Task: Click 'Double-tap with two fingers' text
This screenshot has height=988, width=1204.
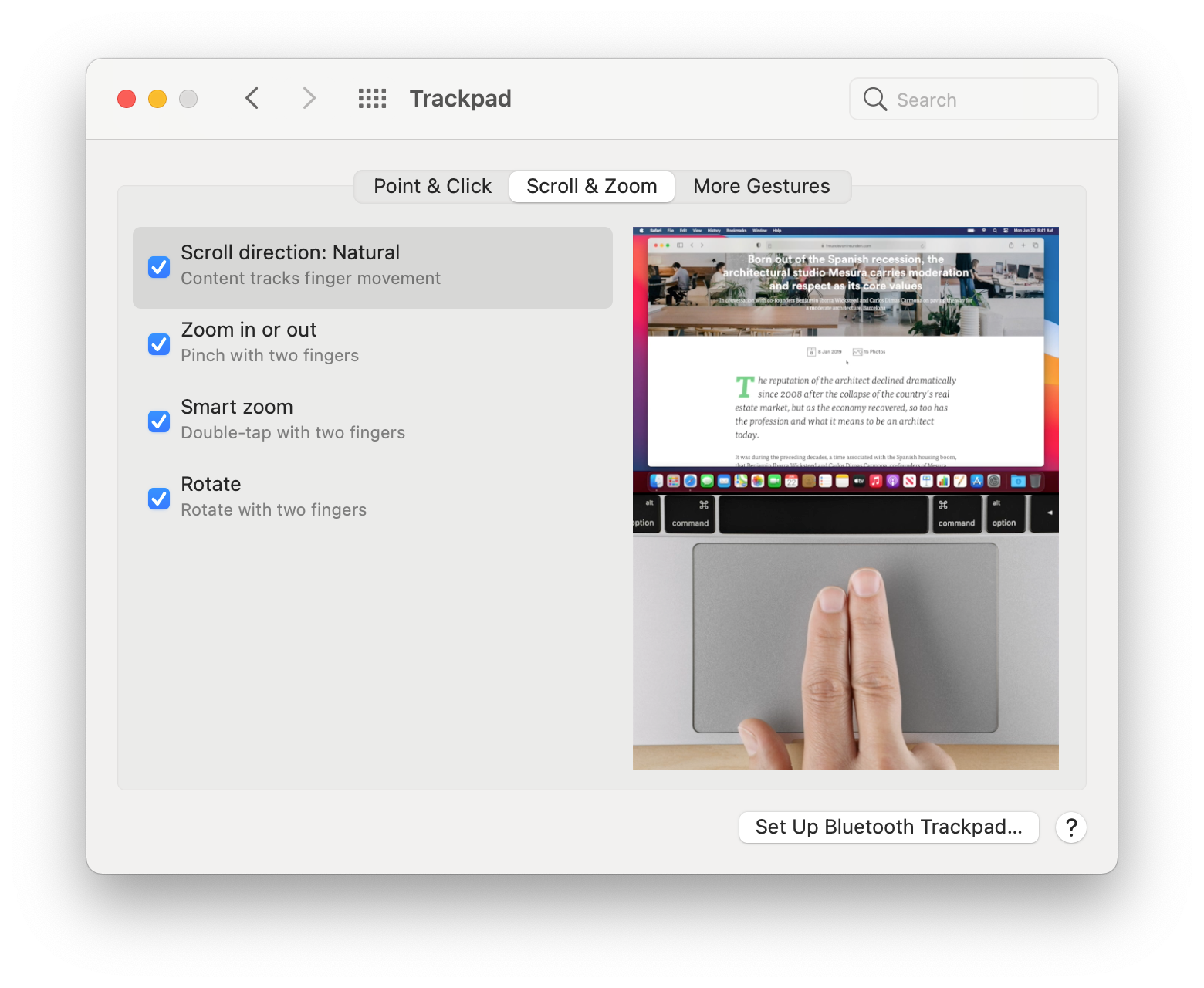Action: (x=293, y=433)
